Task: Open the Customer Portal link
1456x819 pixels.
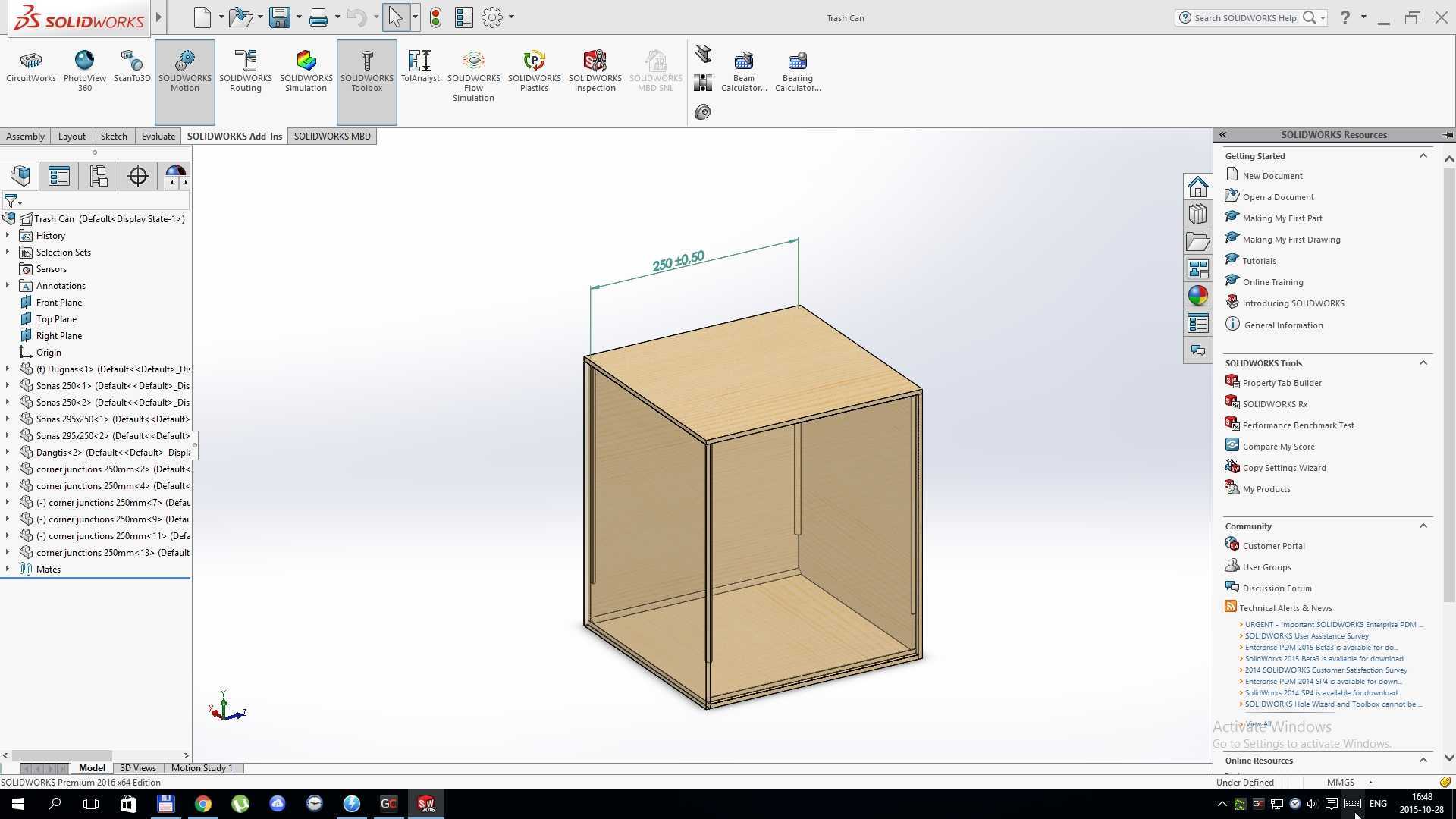Action: pyautogui.click(x=1273, y=546)
